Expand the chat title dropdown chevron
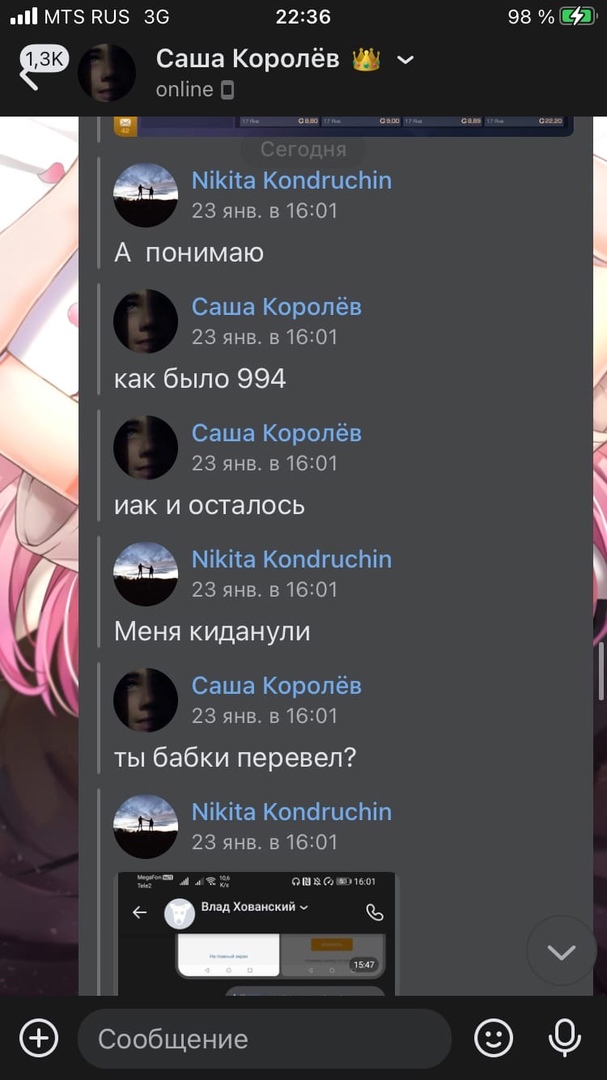Image resolution: width=607 pixels, height=1080 pixels. click(406, 60)
